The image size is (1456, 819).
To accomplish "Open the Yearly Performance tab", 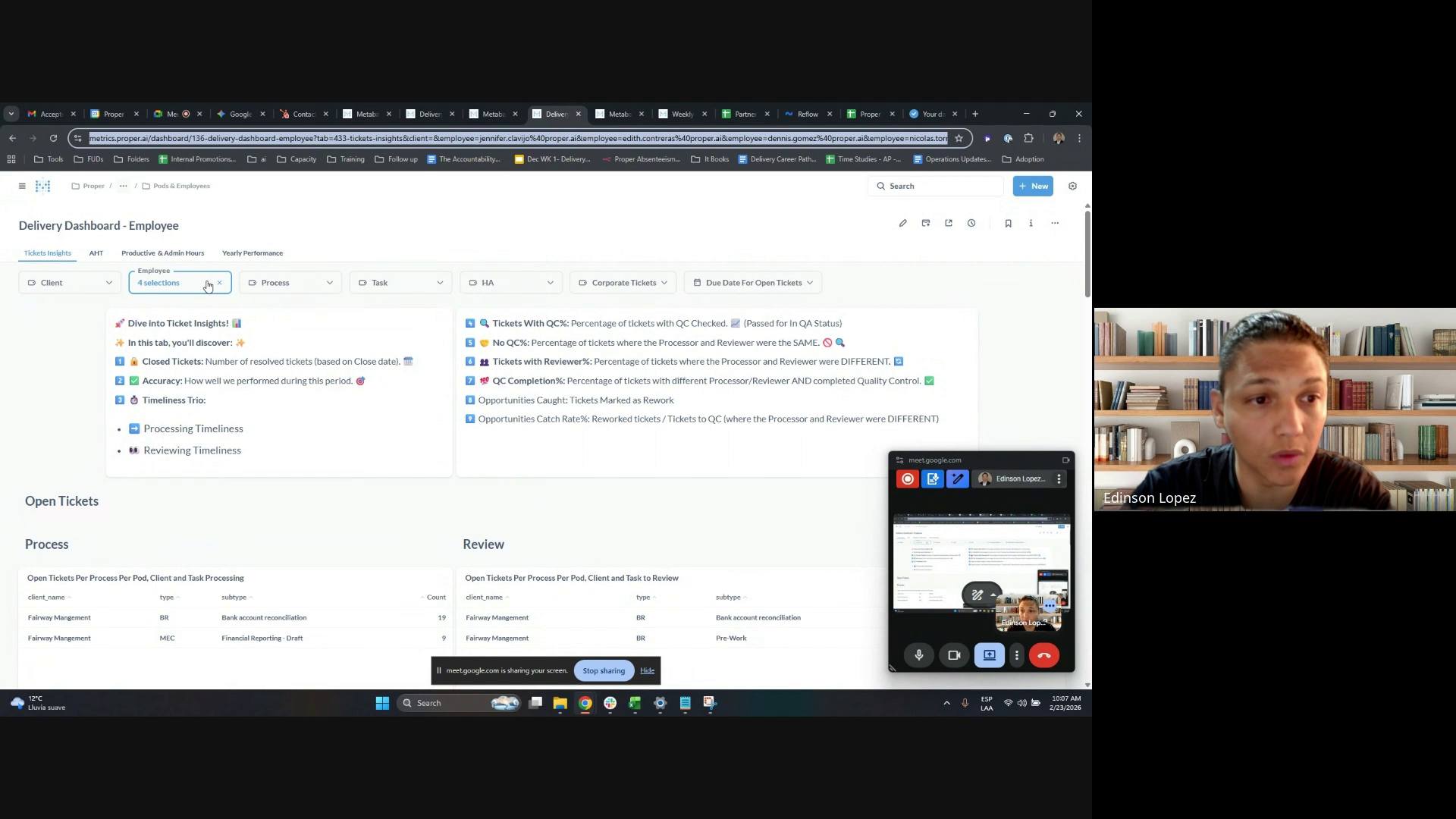I will click(x=252, y=253).
